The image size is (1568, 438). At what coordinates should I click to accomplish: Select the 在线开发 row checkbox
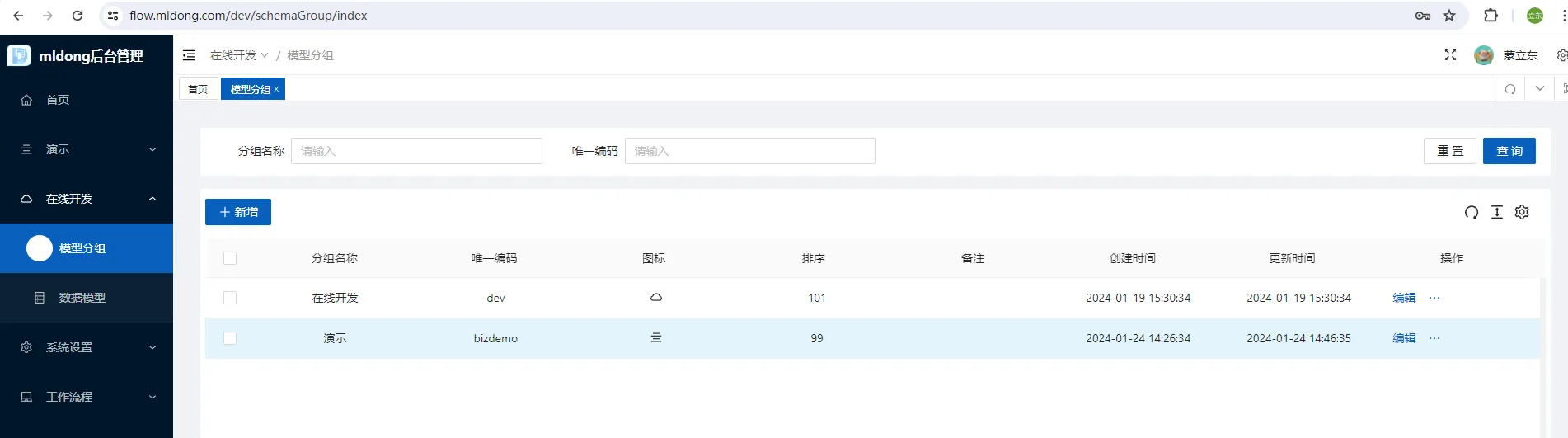tap(230, 298)
